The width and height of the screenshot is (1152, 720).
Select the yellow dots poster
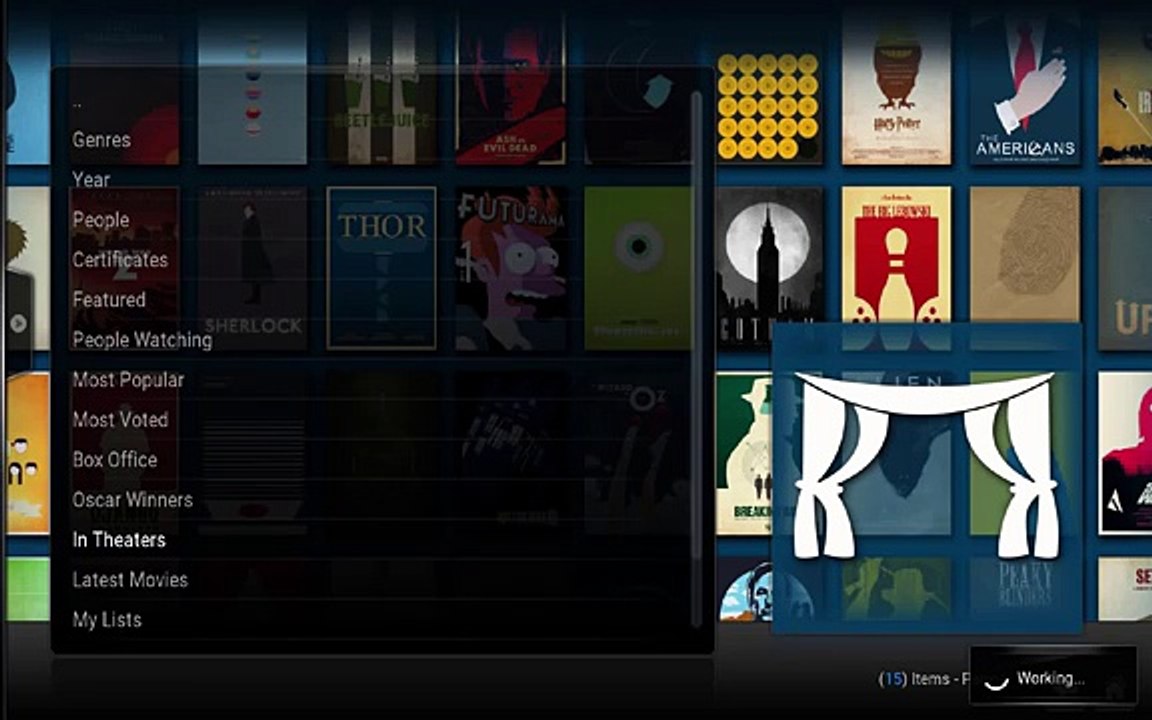point(768,107)
